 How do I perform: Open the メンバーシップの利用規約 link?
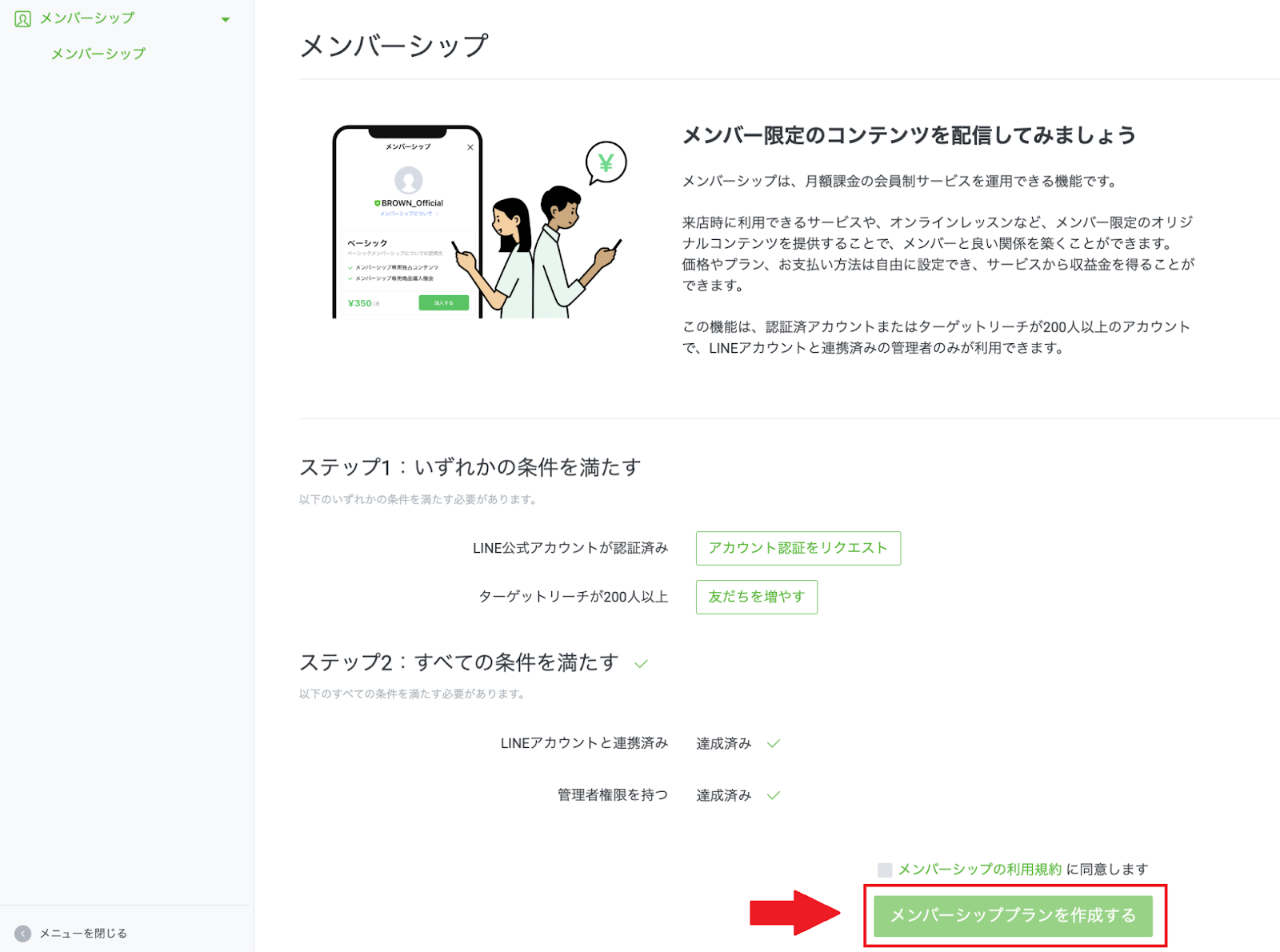[980, 870]
